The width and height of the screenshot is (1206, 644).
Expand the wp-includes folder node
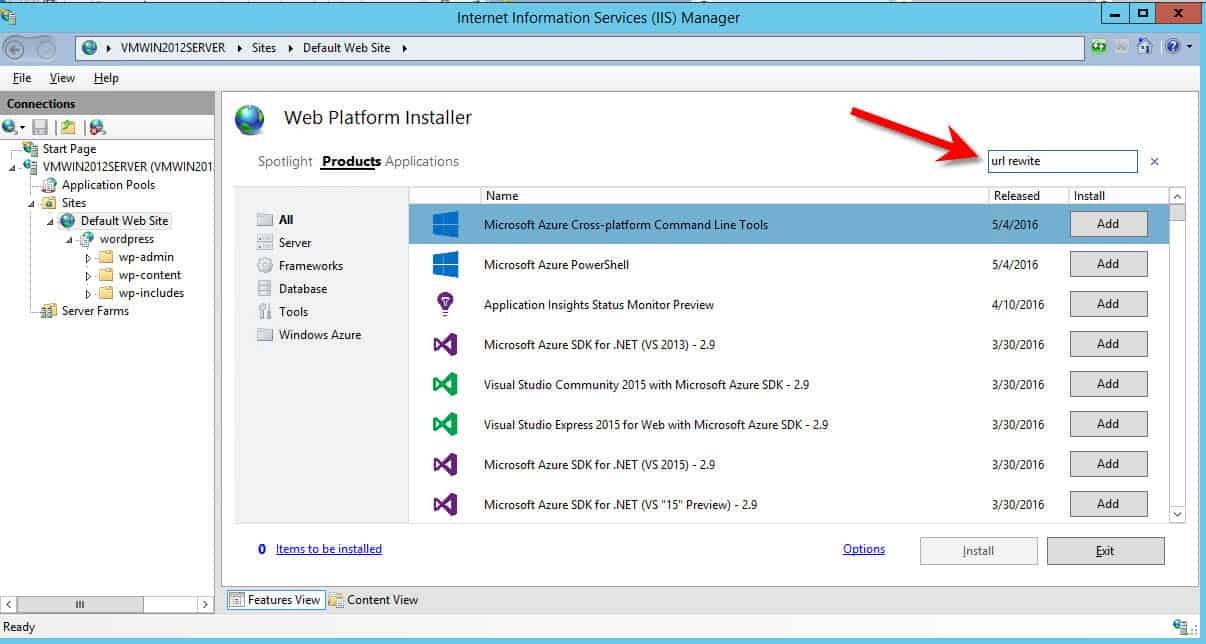pos(88,294)
